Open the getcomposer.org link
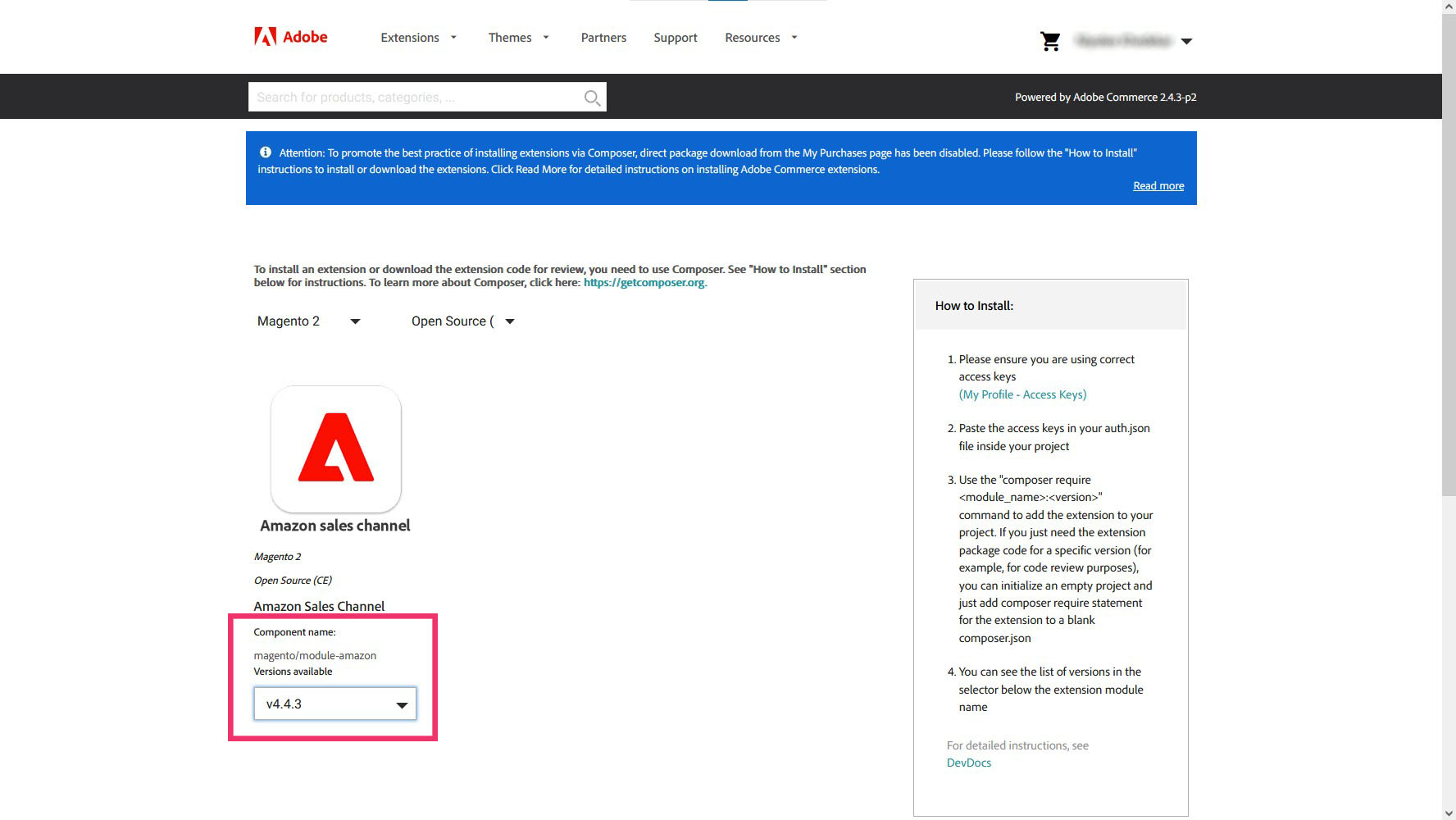Viewport: 1456px width, 820px height. 644,283
